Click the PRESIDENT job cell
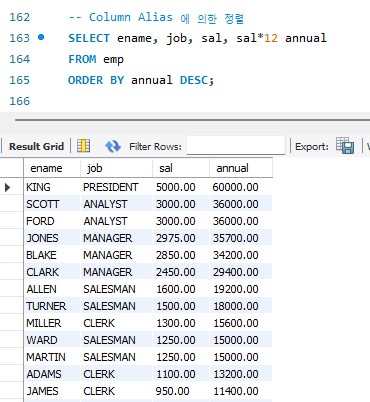This screenshot has width=370, height=402. click(116, 187)
